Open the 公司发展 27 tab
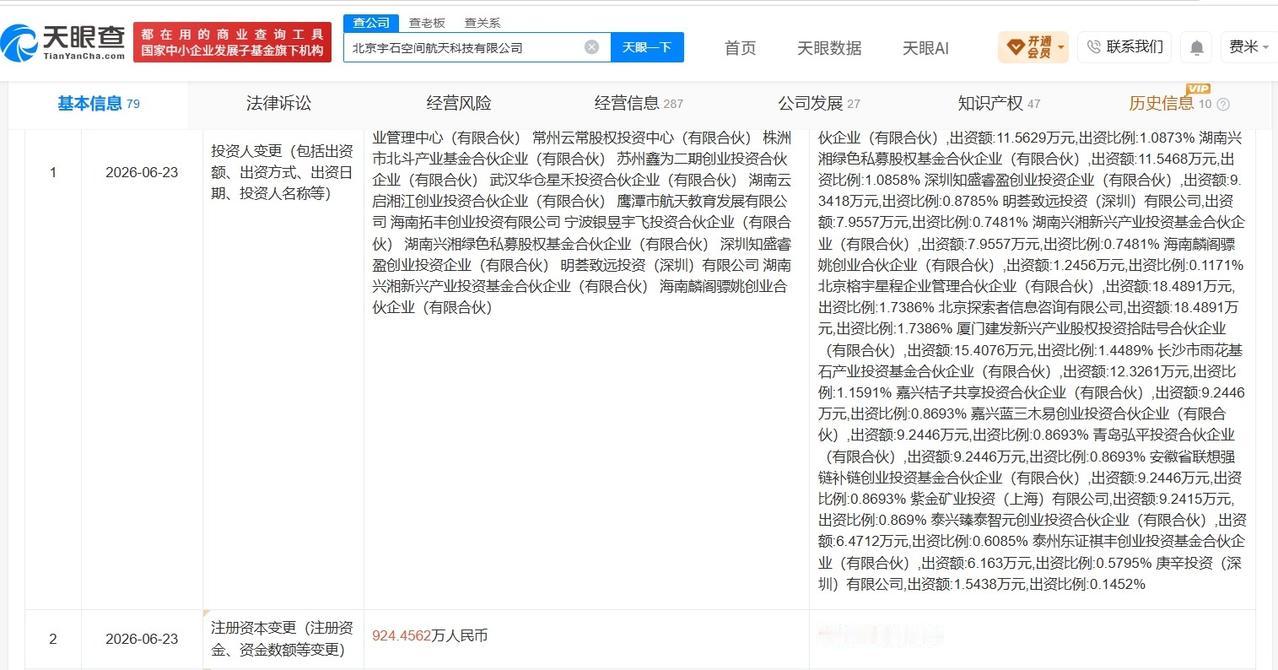 tap(819, 103)
